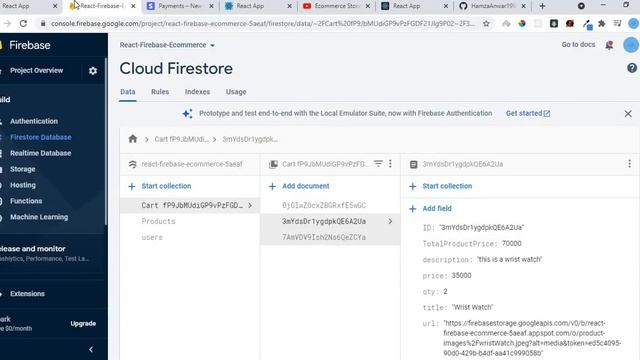Open Cart collection three-dot menu
This screenshot has height=360, width=640.
(x=390, y=164)
